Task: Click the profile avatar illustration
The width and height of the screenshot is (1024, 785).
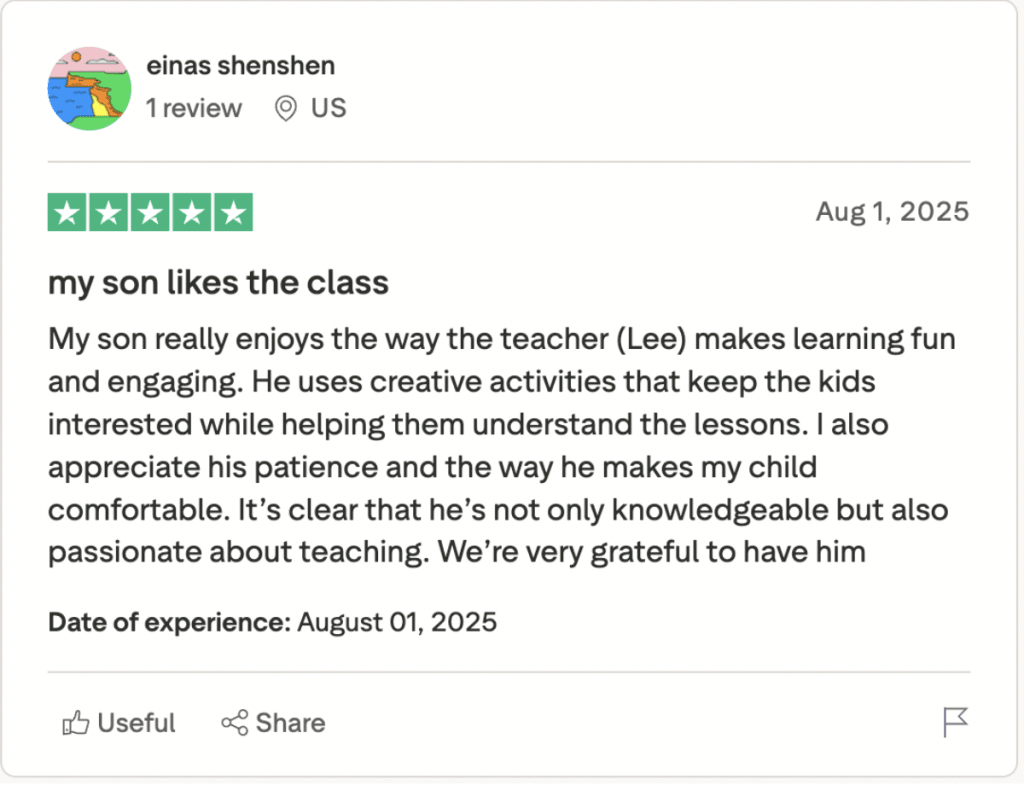Action: coord(89,89)
